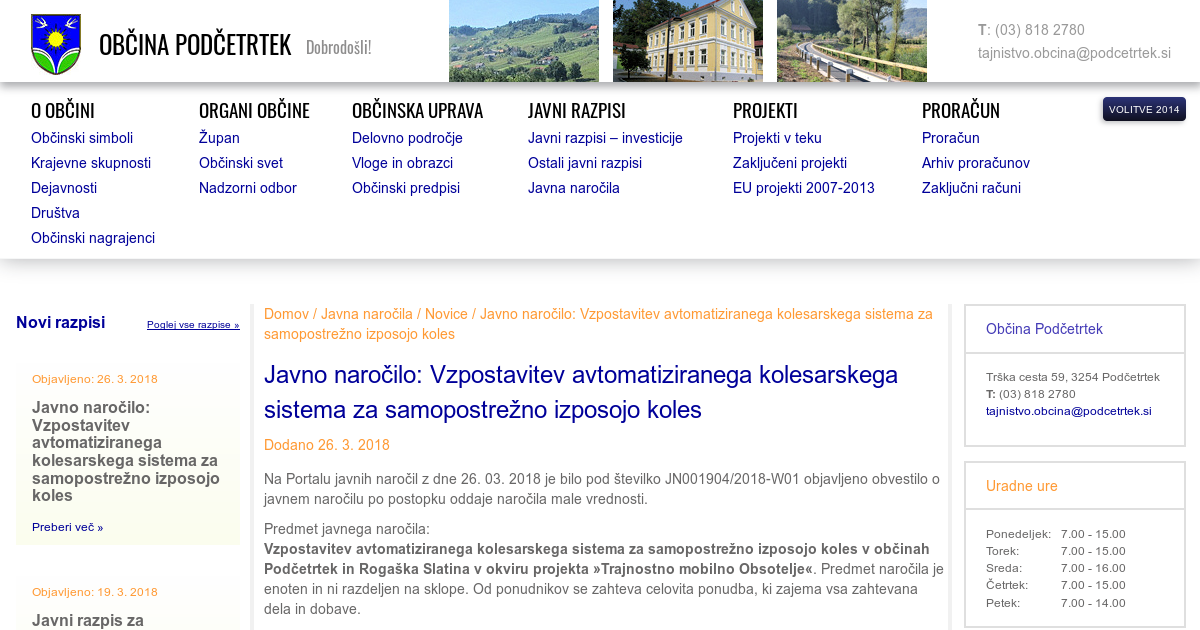Open the hillside vineyard header photo
The height and width of the screenshot is (630, 1200).
pos(523,41)
